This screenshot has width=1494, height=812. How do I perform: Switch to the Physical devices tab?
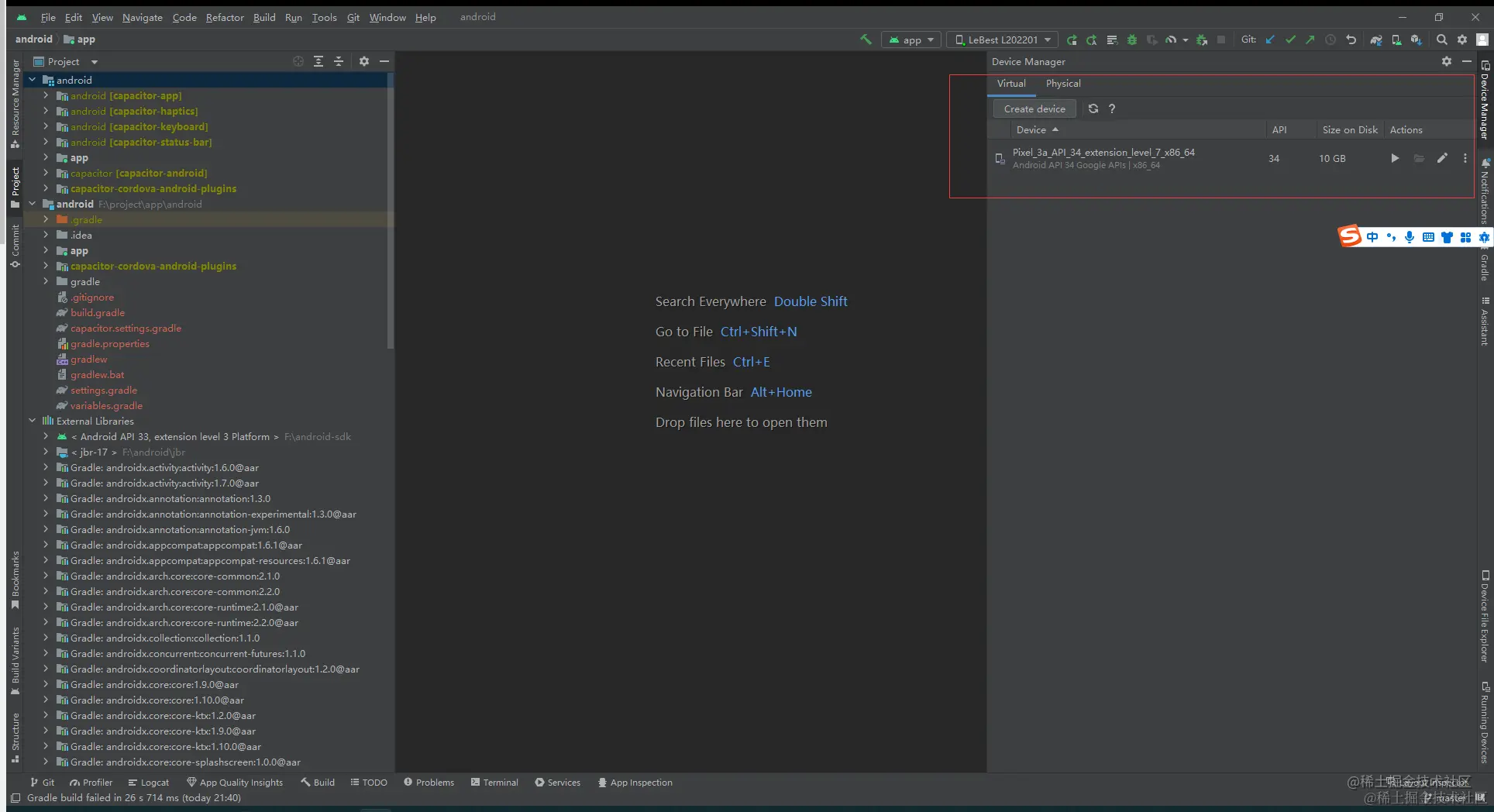pos(1063,84)
